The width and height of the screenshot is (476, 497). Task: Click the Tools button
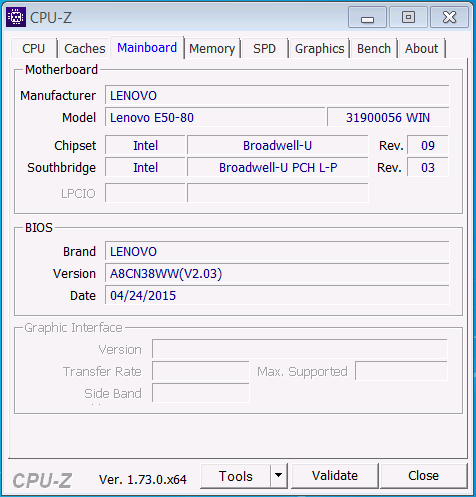click(236, 476)
